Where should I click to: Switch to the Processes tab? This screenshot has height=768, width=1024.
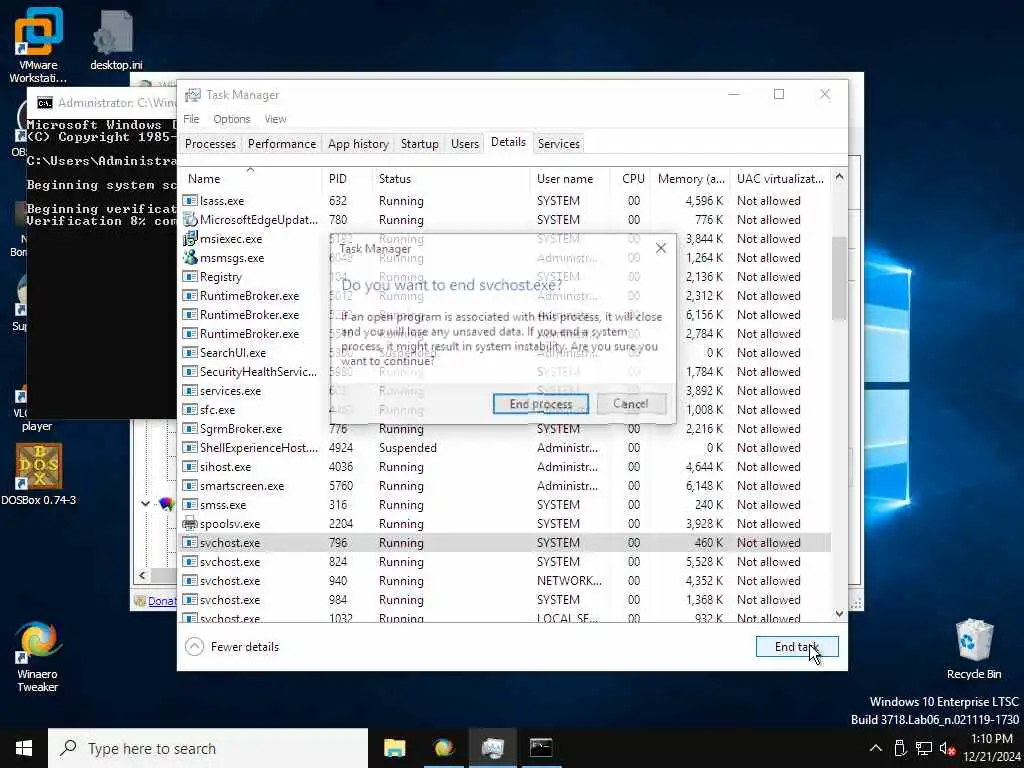click(210, 144)
